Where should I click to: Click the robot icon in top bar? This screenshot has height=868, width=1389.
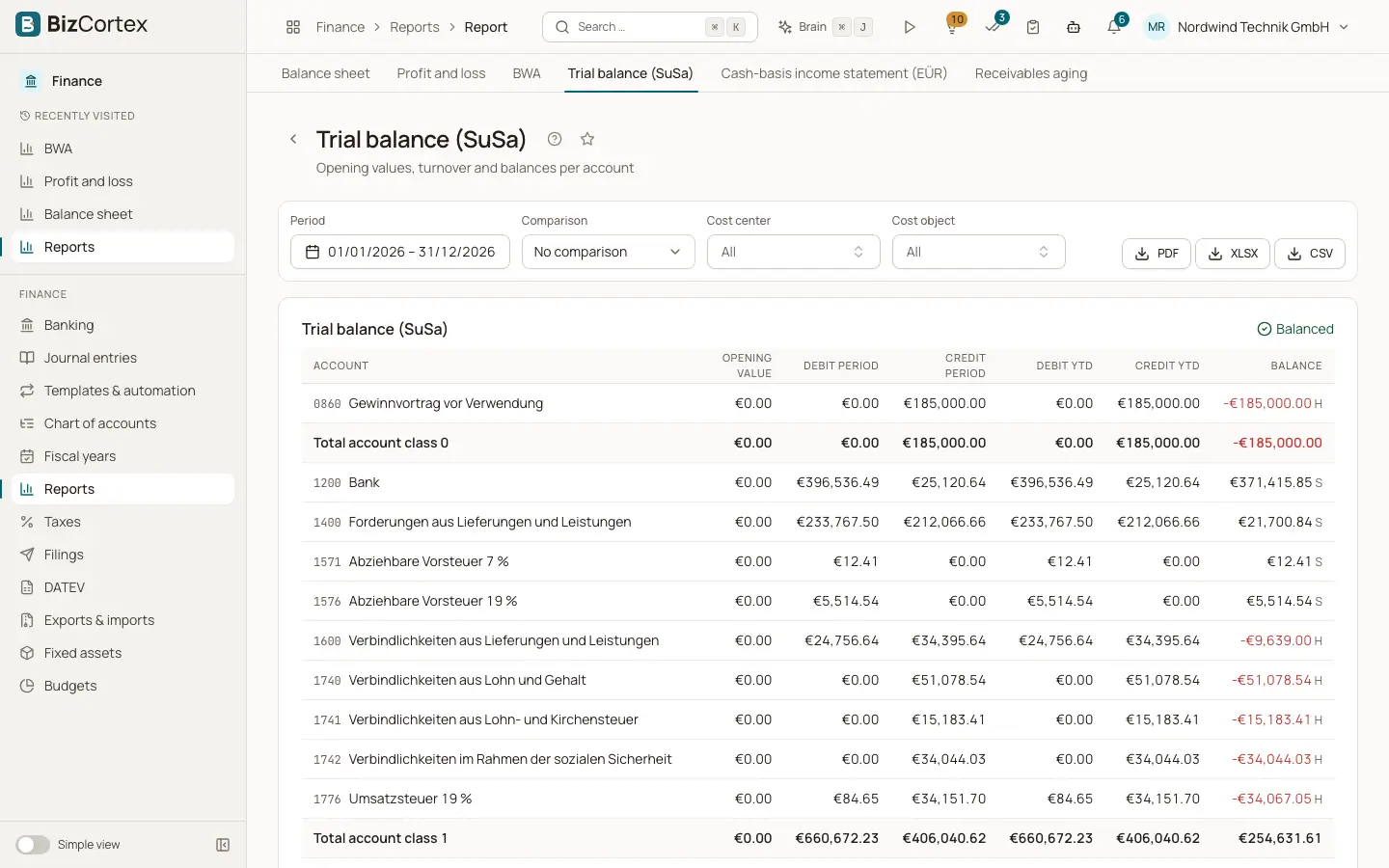click(1074, 27)
